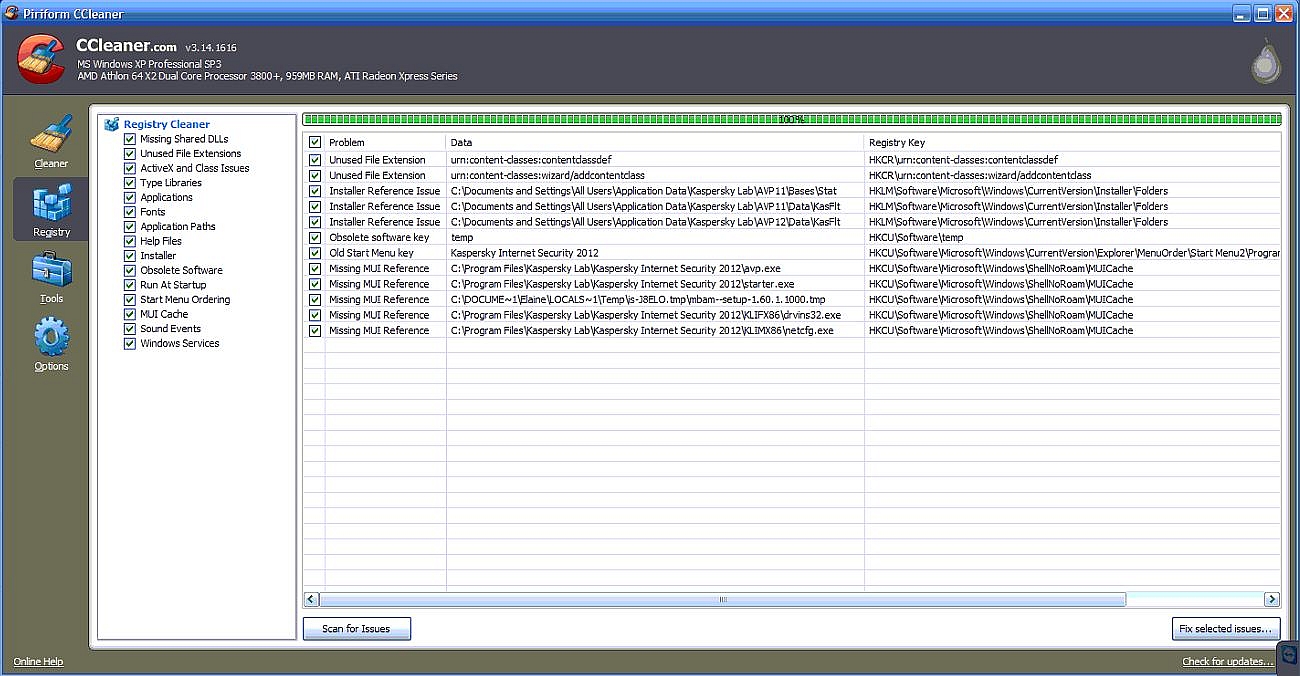
Task: Uncheck the Obsolete software key result
Action: point(315,237)
